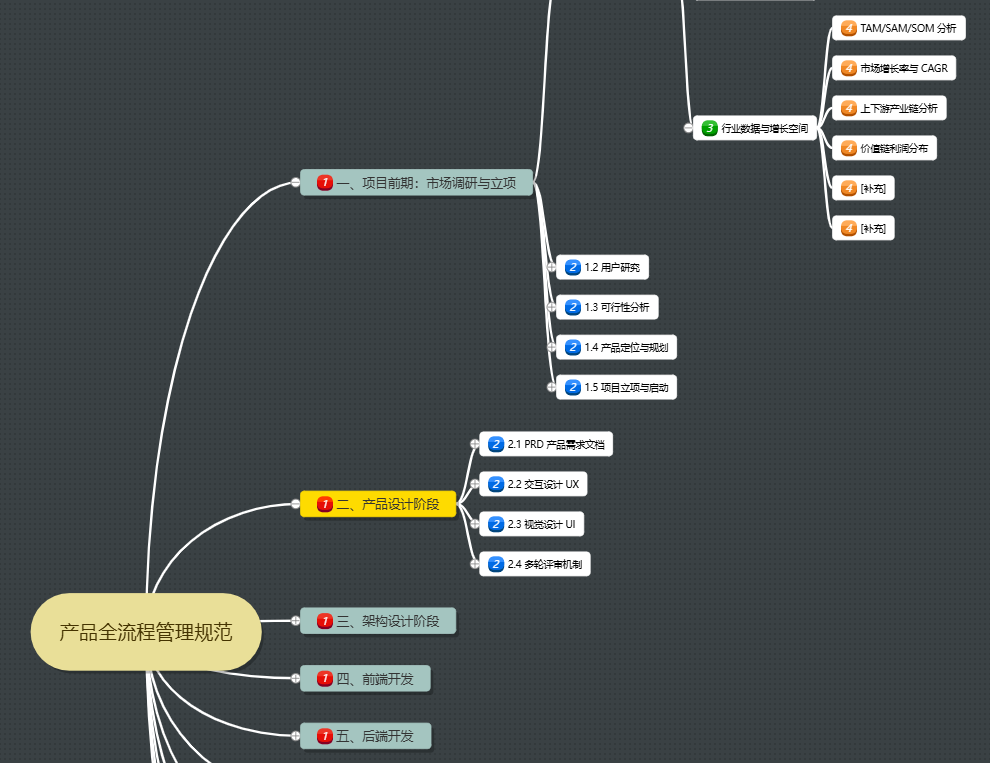The width and height of the screenshot is (990, 763).
Task: Expand the 1.5 项目立项与启动 node
Action: 551,387
